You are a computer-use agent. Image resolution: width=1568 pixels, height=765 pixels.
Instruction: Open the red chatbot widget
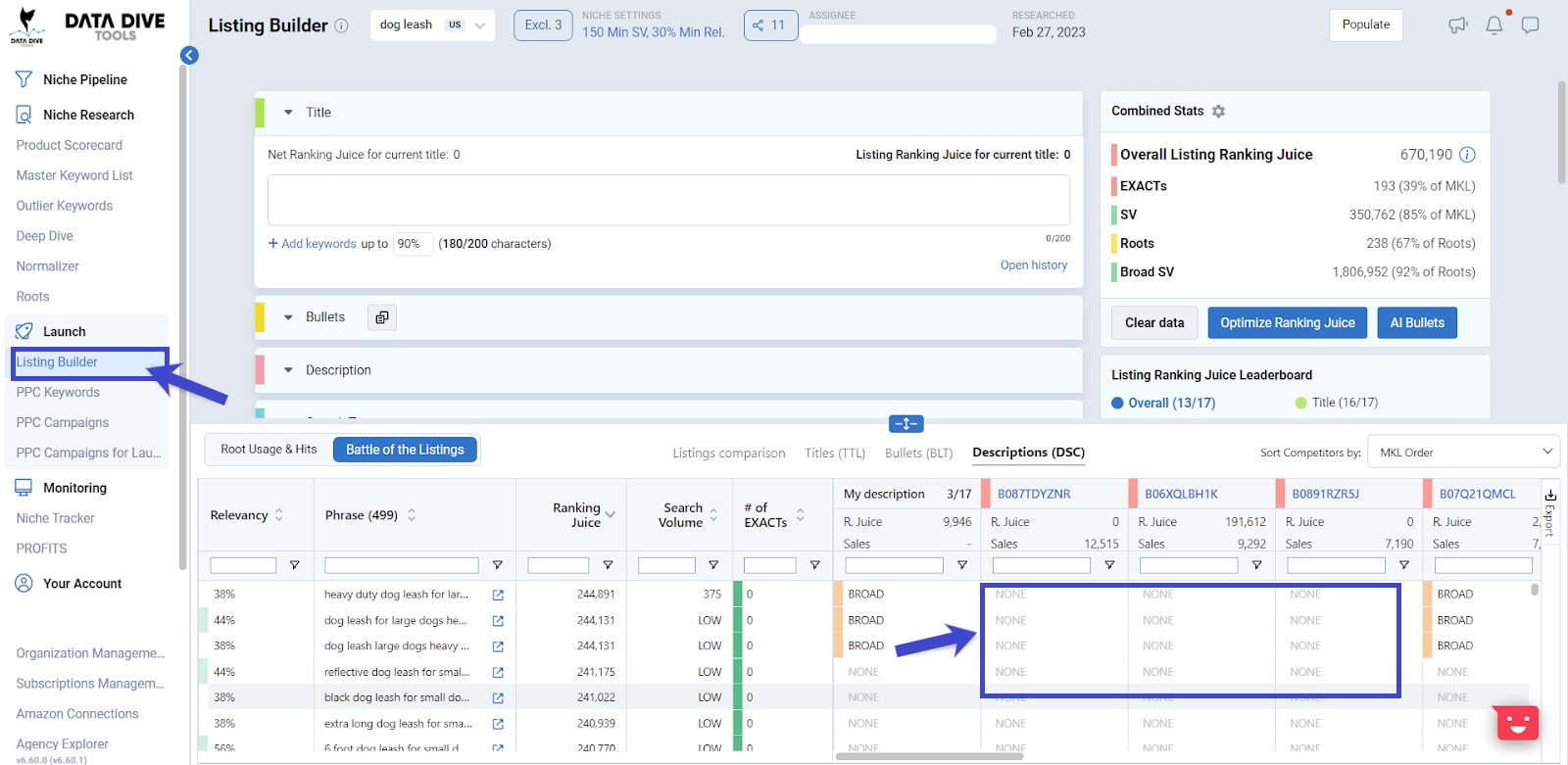click(x=1518, y=723)
